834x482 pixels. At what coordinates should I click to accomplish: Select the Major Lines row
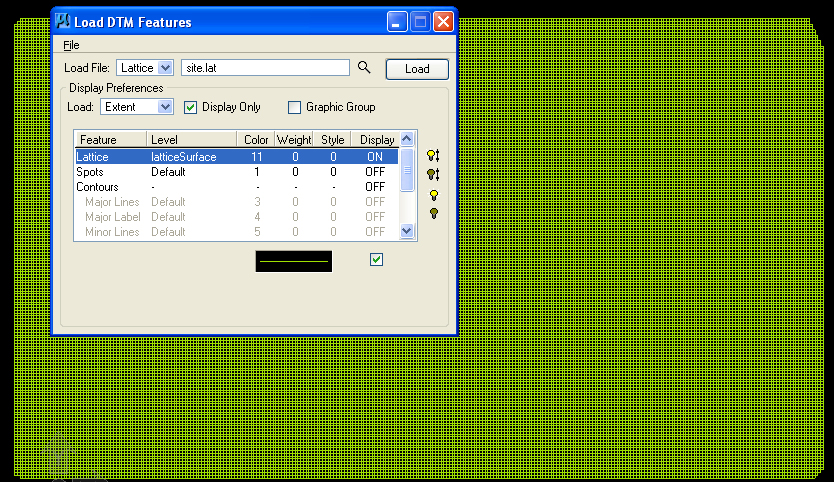(x=237, y=202)
